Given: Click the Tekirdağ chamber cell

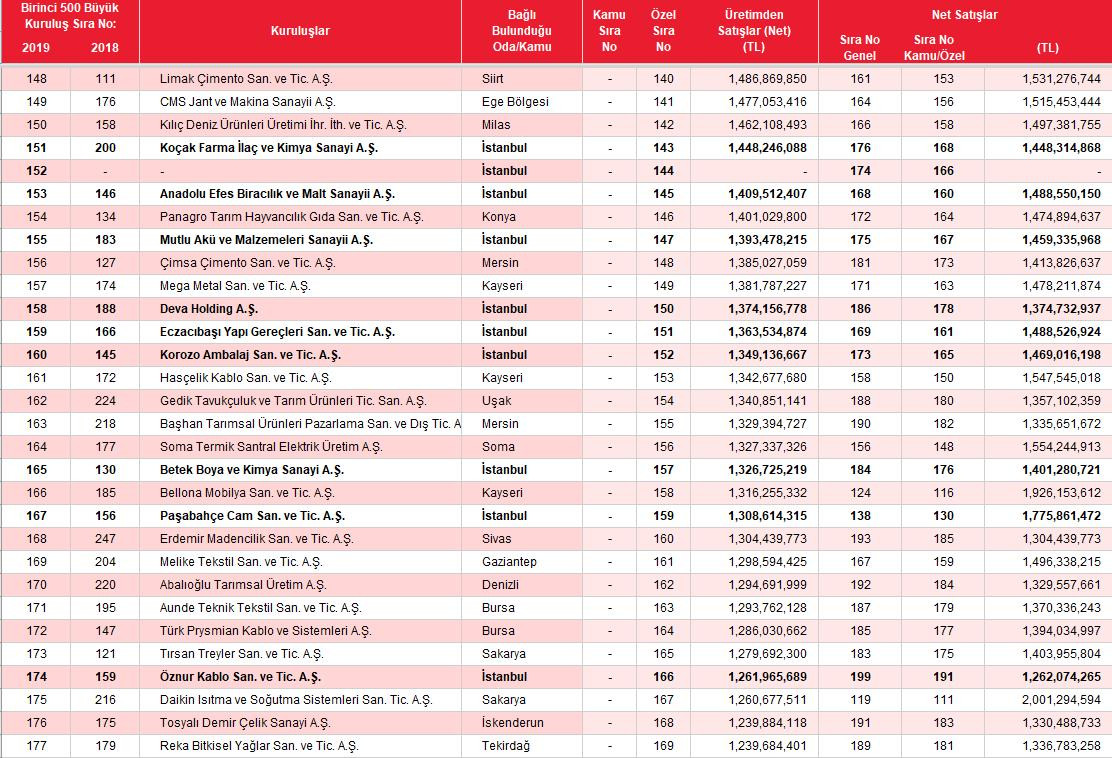Looking at the screenshot, I should pos(506,746).
